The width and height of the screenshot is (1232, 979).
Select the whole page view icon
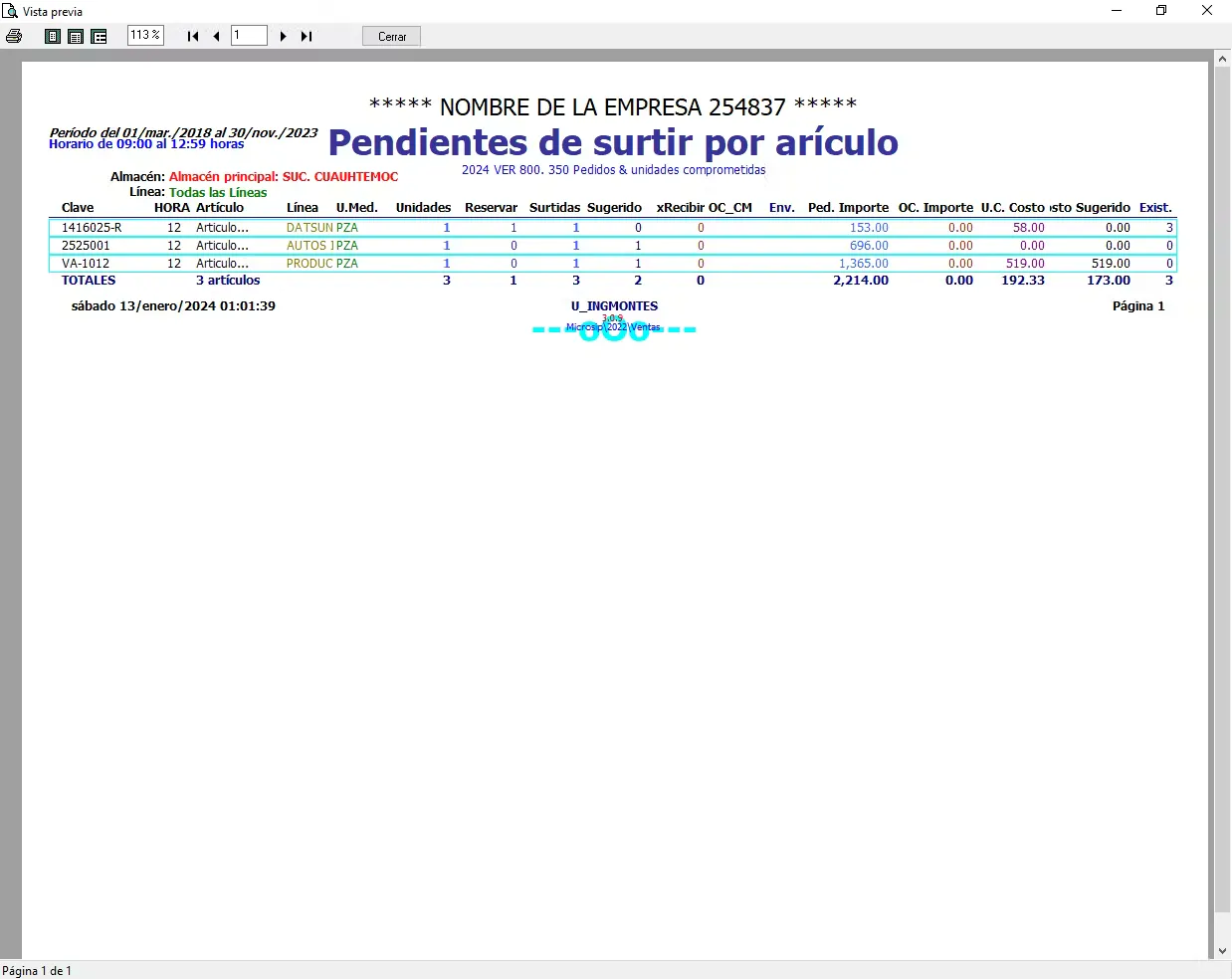coord(53,36)
